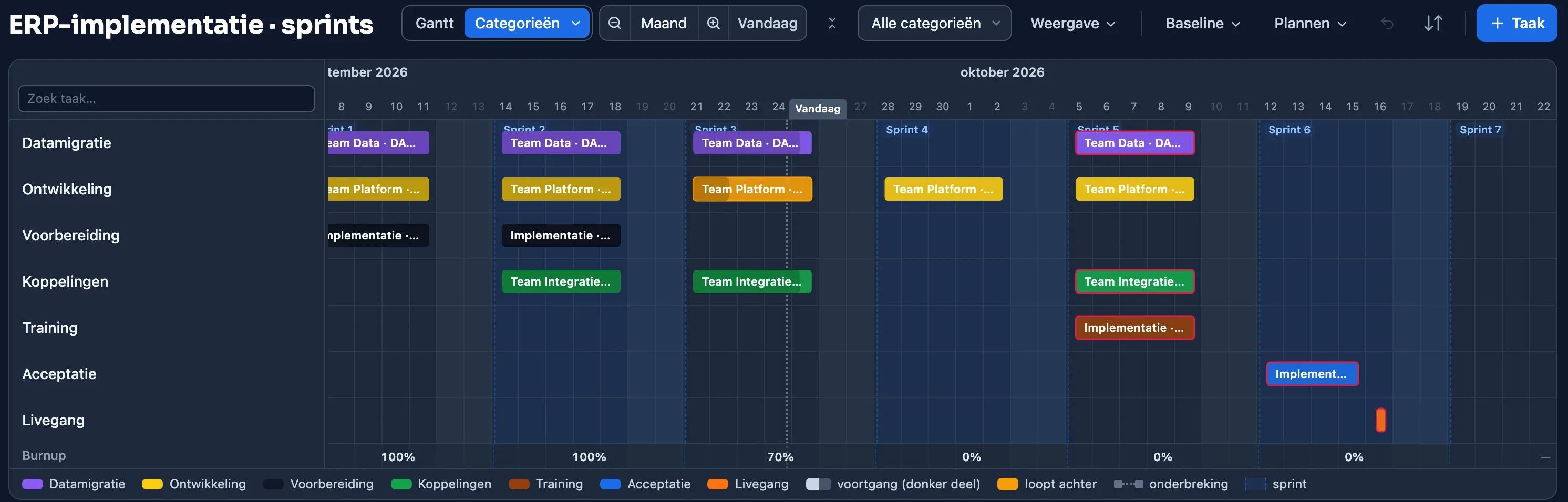Select the Acceptatie category row label
1568x502 pixels.
(x=59, y=374)
